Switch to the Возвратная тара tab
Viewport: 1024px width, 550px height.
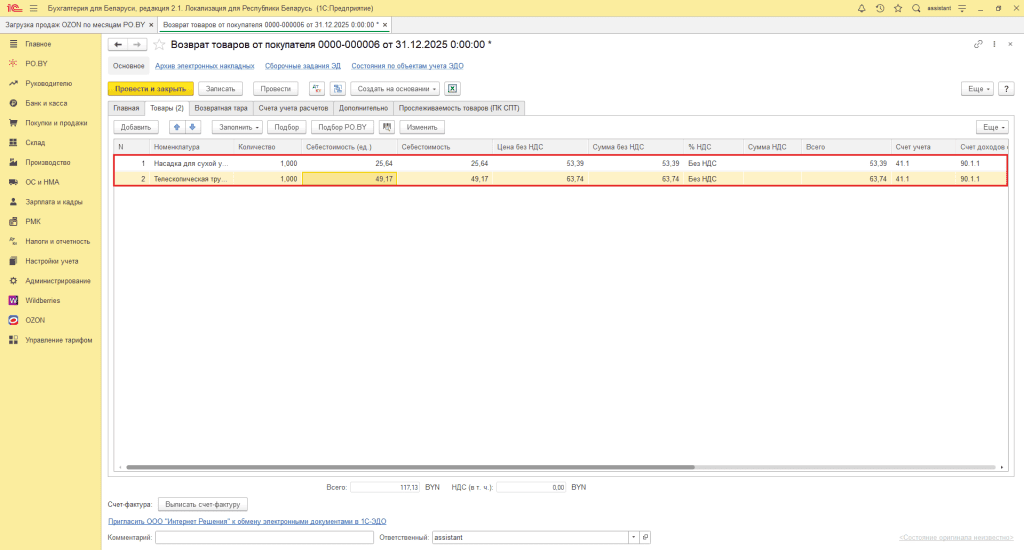point(221,108)
